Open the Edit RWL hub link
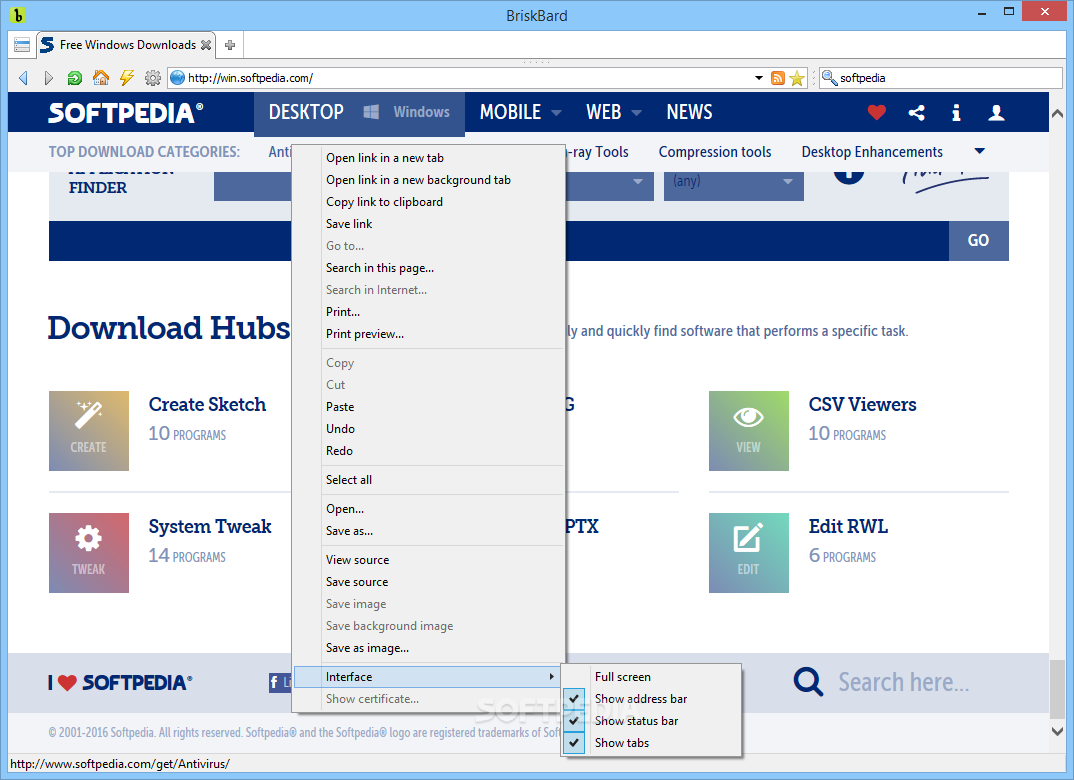 pos(848,527)
